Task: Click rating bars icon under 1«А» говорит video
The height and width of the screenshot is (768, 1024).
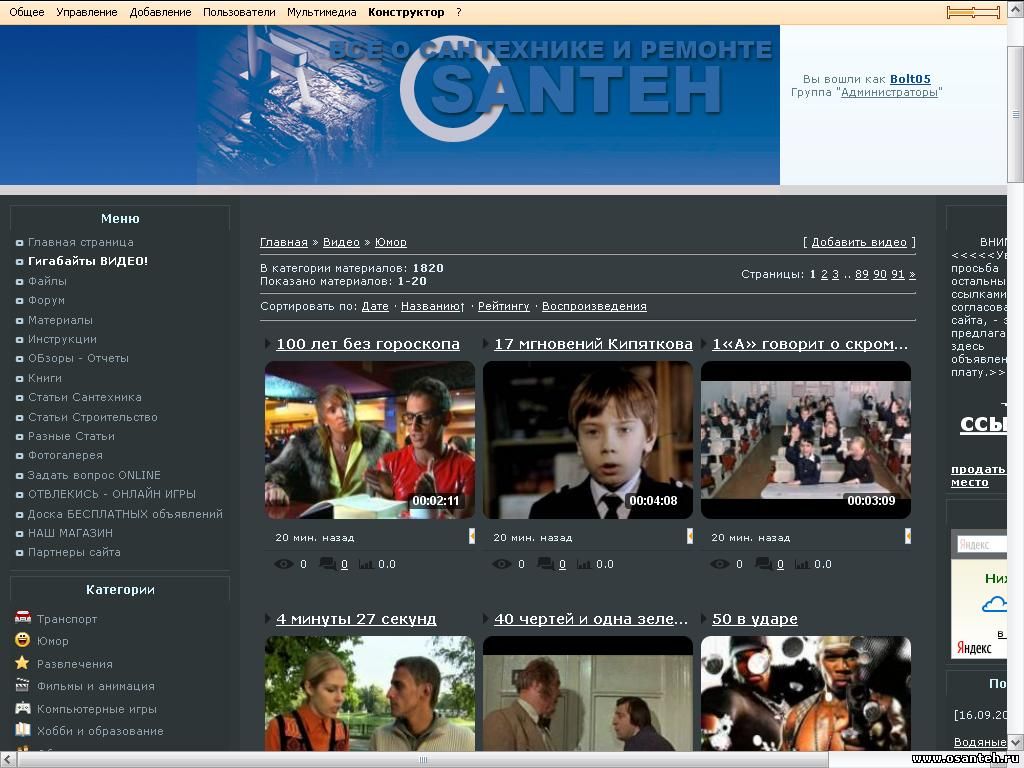Action: tap(802, 564)
